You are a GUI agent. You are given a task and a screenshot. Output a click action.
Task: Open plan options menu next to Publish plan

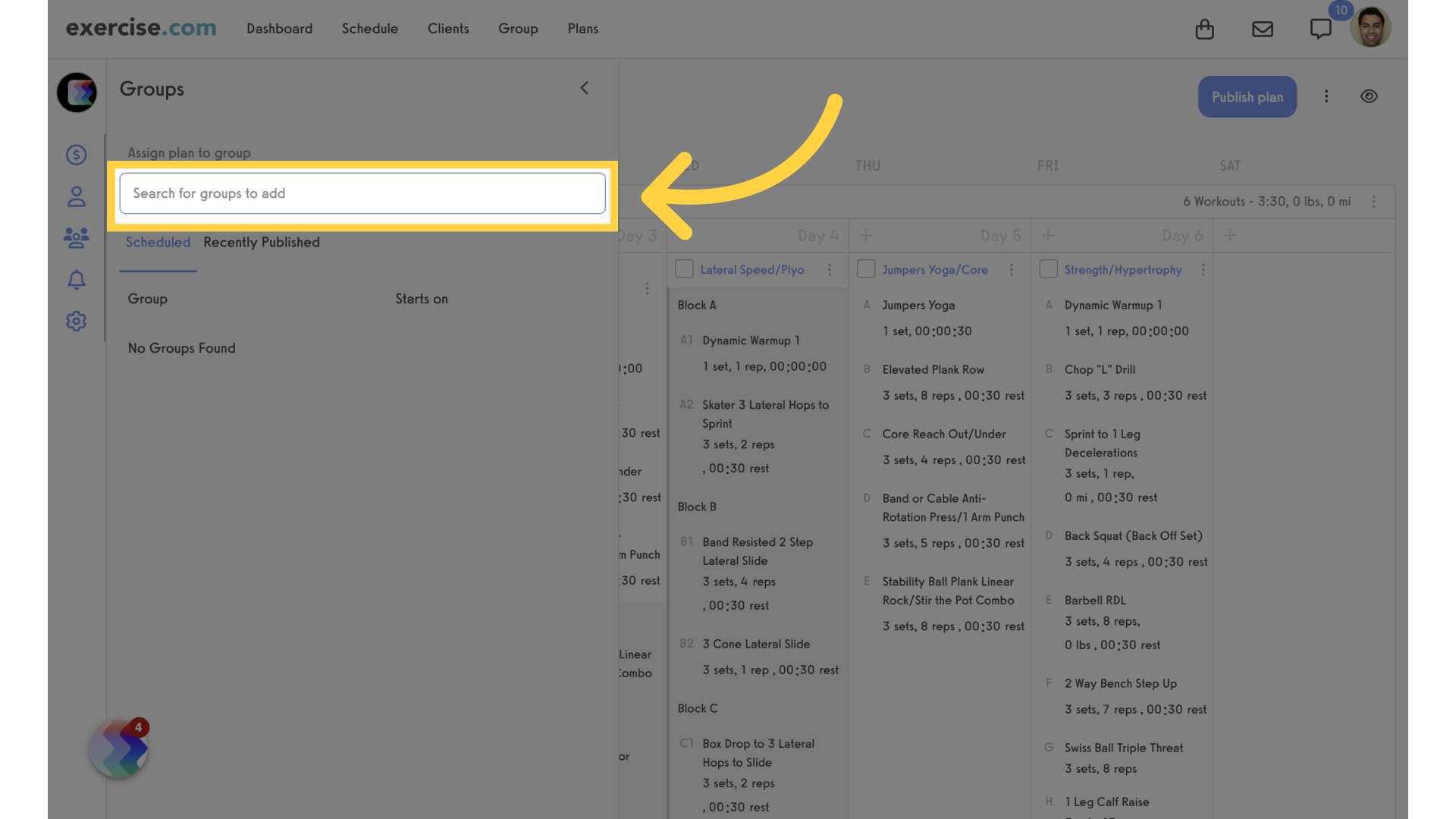[1326, 96]
